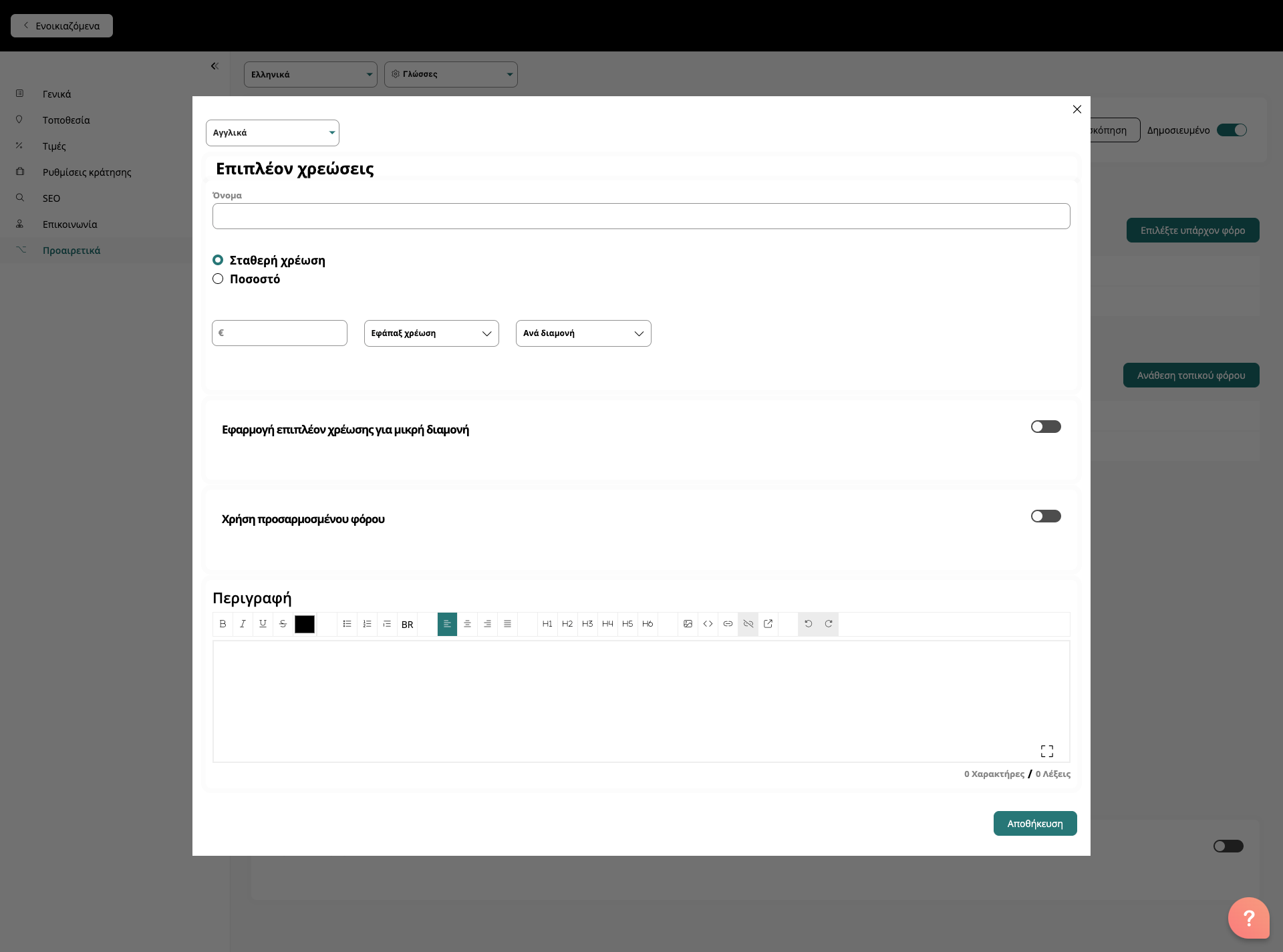Image resolution: width=1283 pixels, height=952 pixels.
Task: Open the black text color swatch
Action: 305,624
